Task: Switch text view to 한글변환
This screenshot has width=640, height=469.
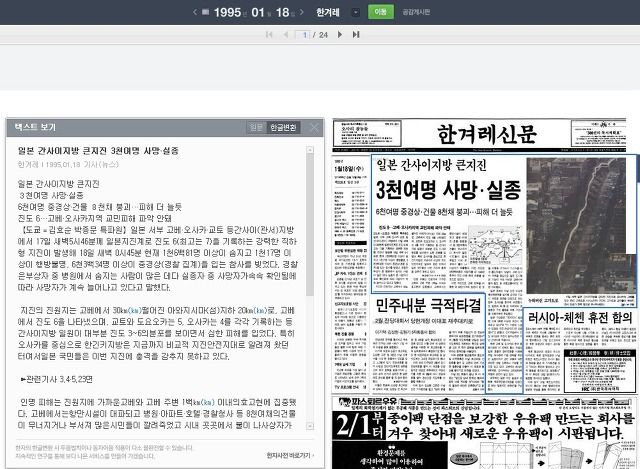Action: (x=283, y=127)
